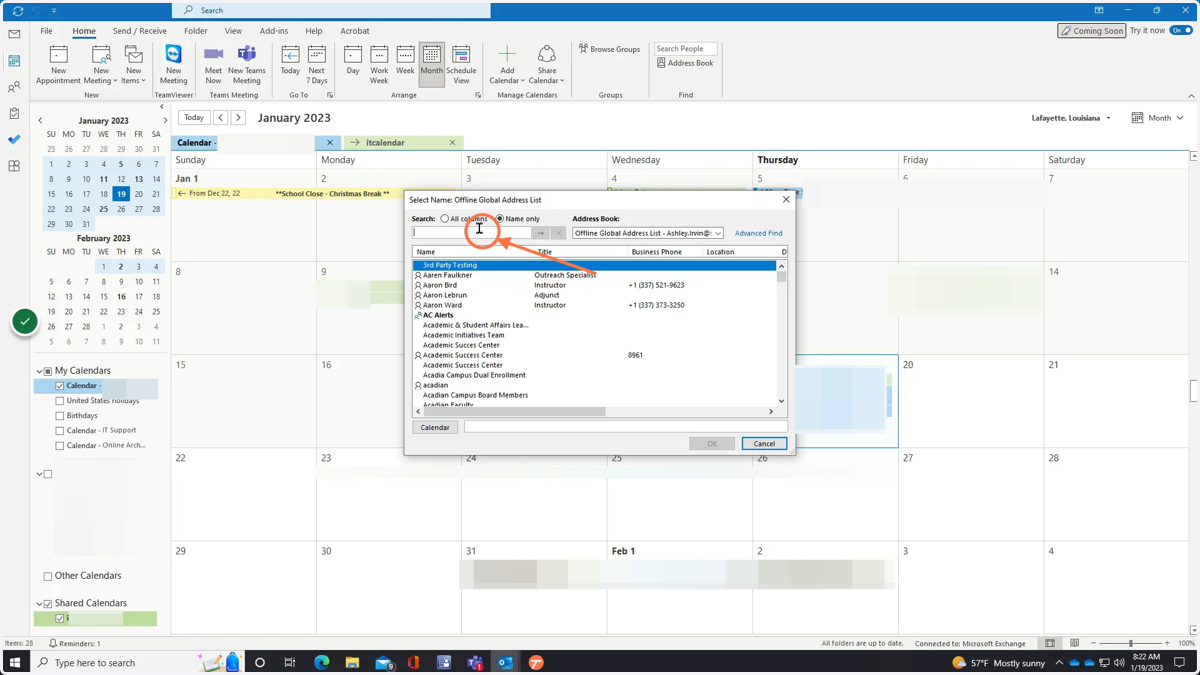Select the All columns radio button
The height and width of the screenshot is (675, 1200).
tap(445, 219)
